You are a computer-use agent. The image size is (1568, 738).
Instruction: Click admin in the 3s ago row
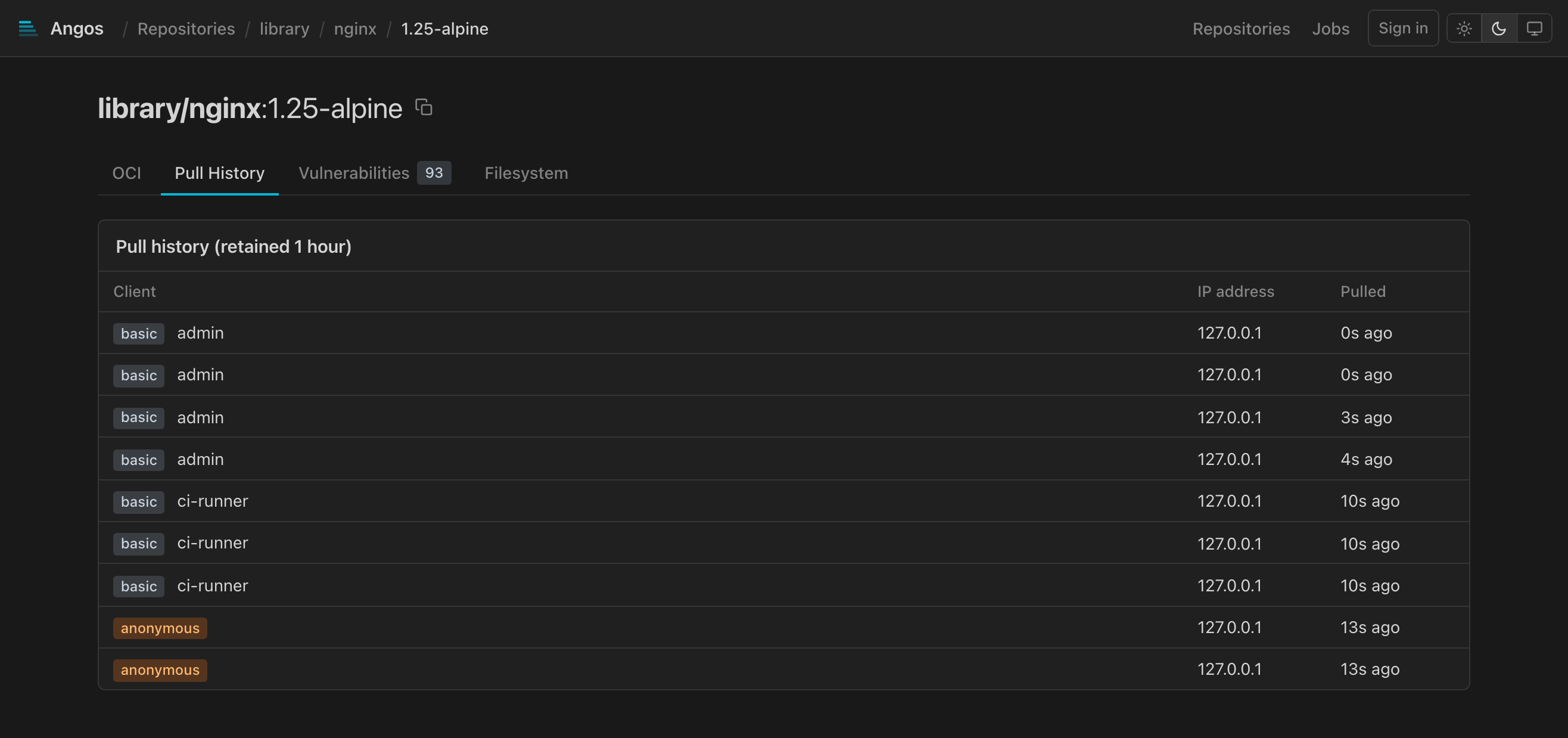(200, 418)
